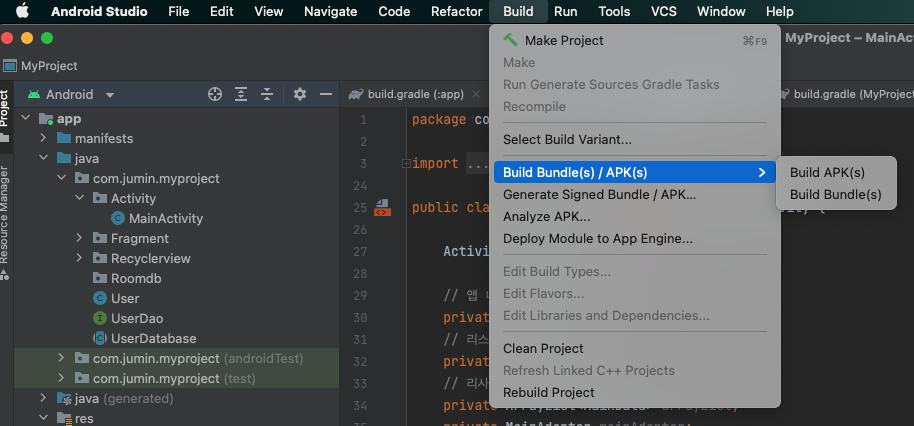Image resolution: width=914 pixels, height=426 pixels.
Task: Collapse the Activity package
Action: [x=79, y=198]
